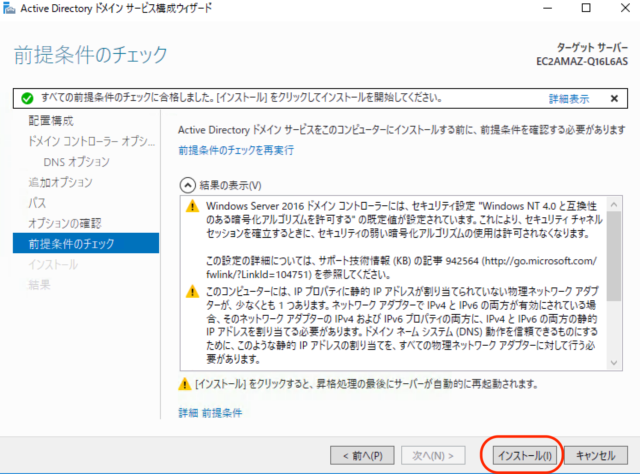Click the results list scroll up arrow

pyautogui.click(x=614, y=204)
